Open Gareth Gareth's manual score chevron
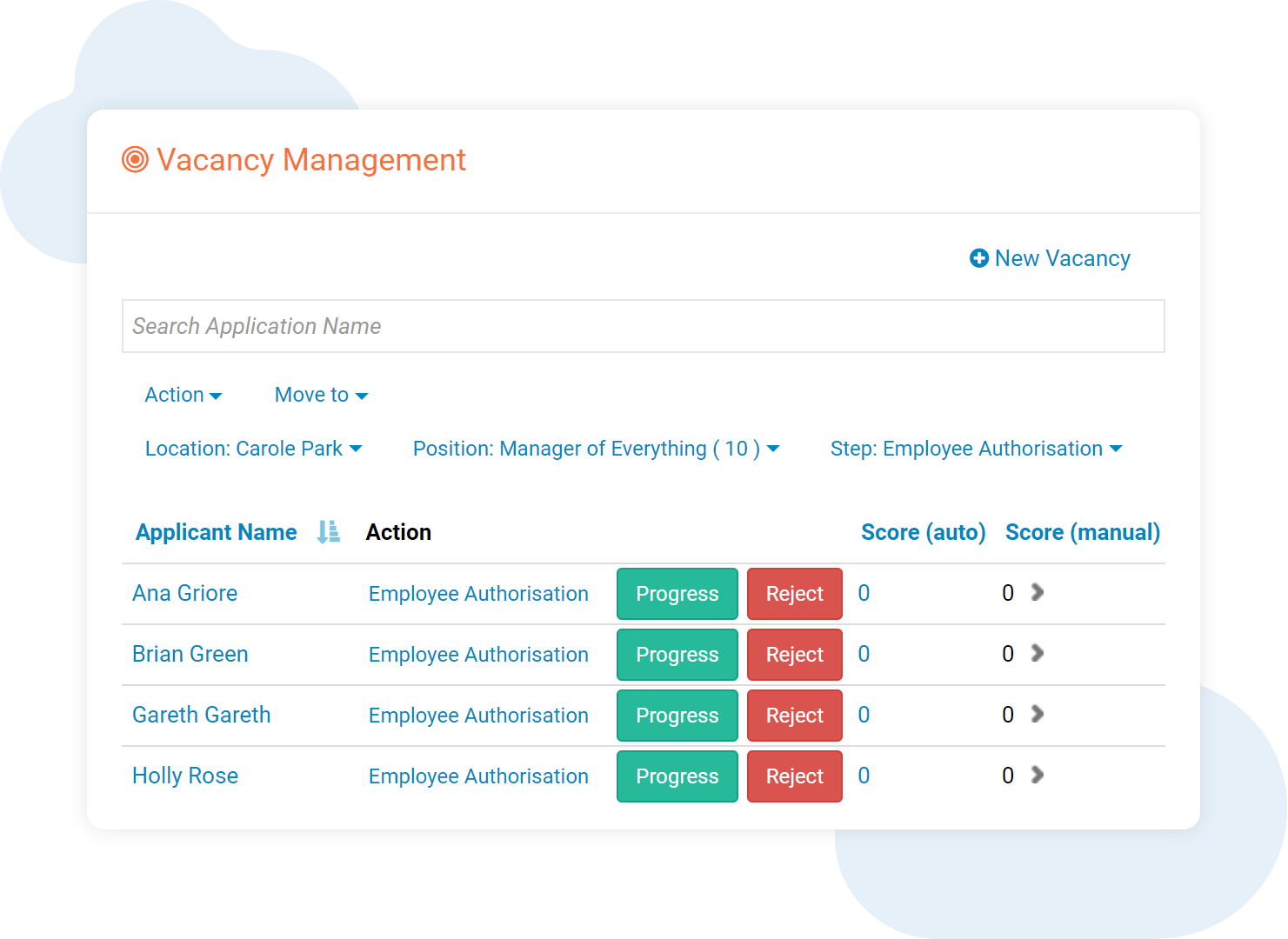Image resolution: width=1288 pixels, height=939 pixels. coord(1037,714)
